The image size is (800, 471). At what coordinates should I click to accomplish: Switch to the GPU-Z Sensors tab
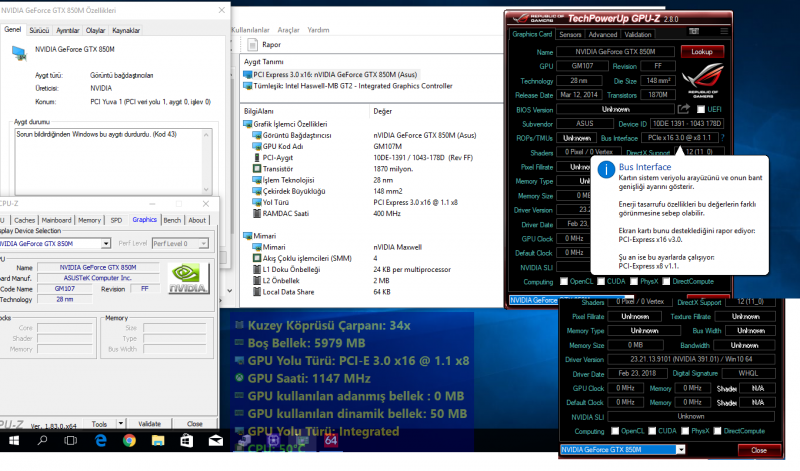click(570, 34)
